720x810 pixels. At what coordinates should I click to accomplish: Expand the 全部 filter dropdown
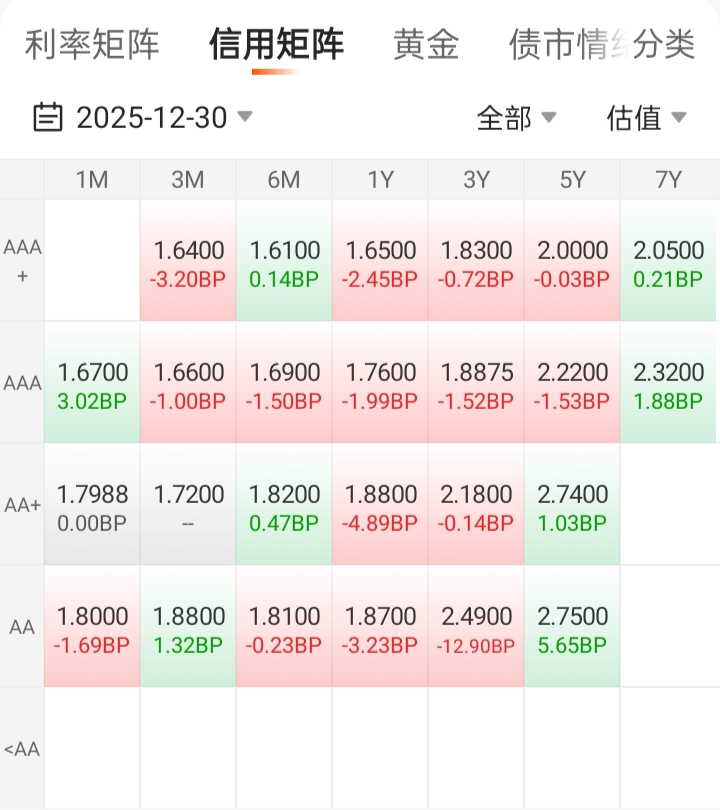click(515, 118)
